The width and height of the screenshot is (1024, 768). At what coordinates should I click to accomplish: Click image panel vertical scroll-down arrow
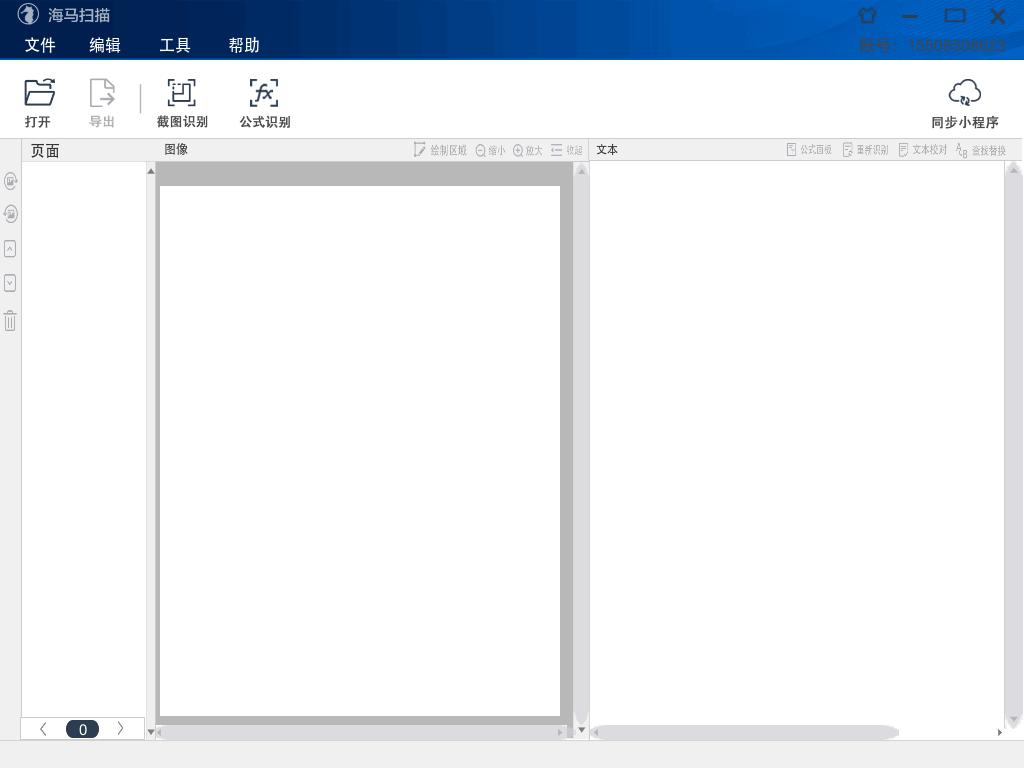(581, 730)
